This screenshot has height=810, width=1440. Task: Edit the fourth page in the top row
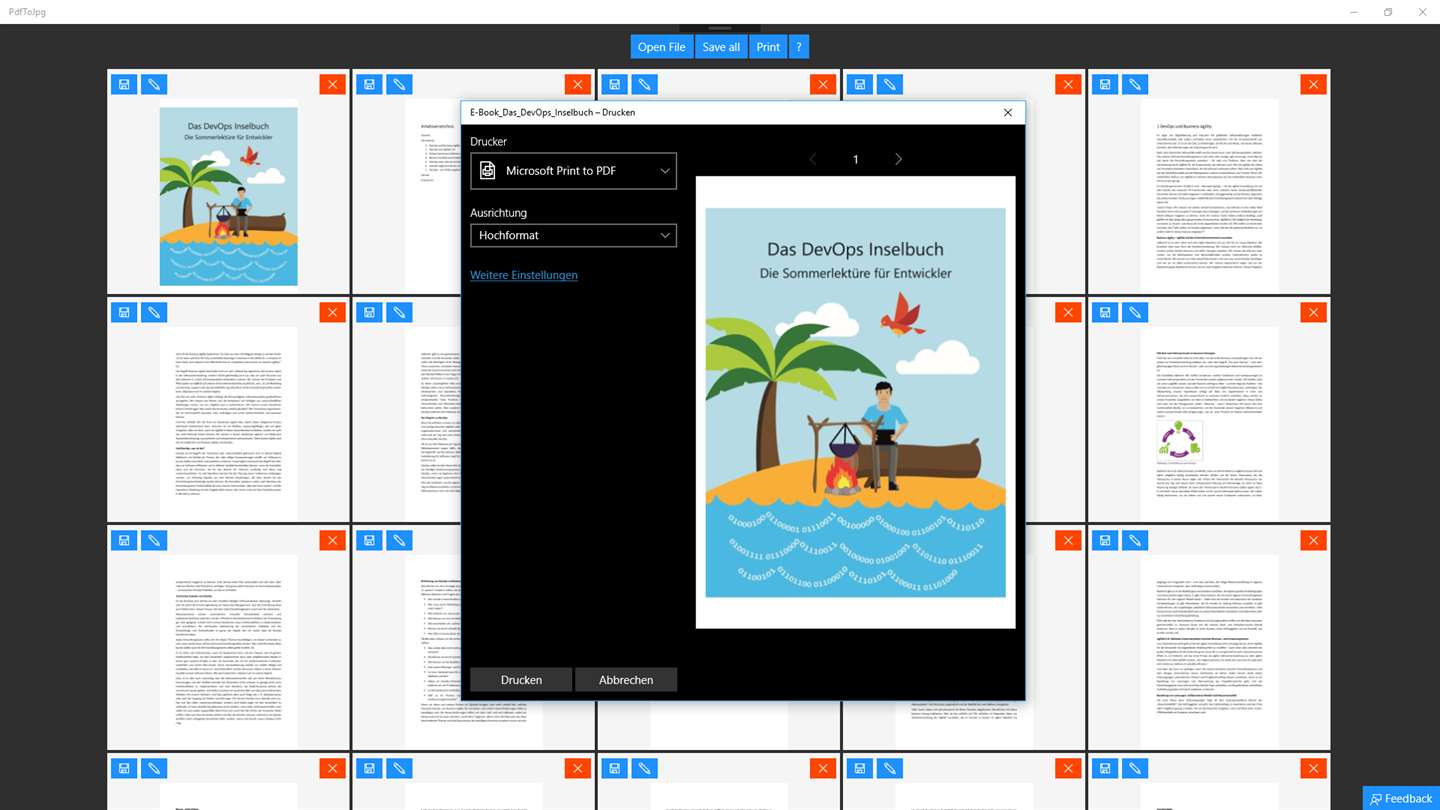coord(890,85)
